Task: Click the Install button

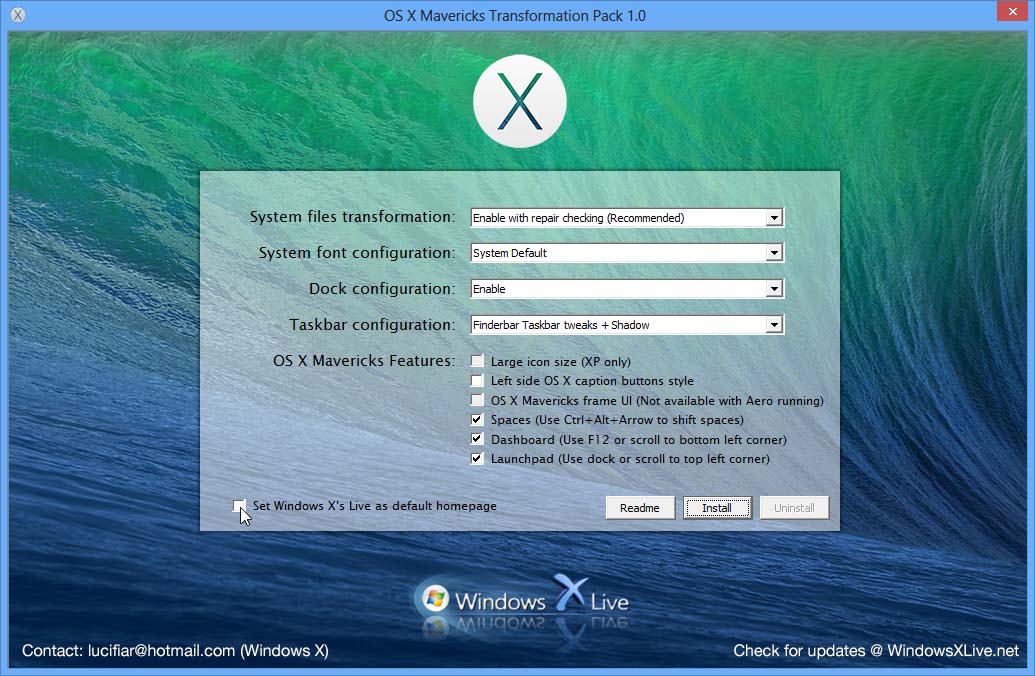Action: tap(717, 508)
